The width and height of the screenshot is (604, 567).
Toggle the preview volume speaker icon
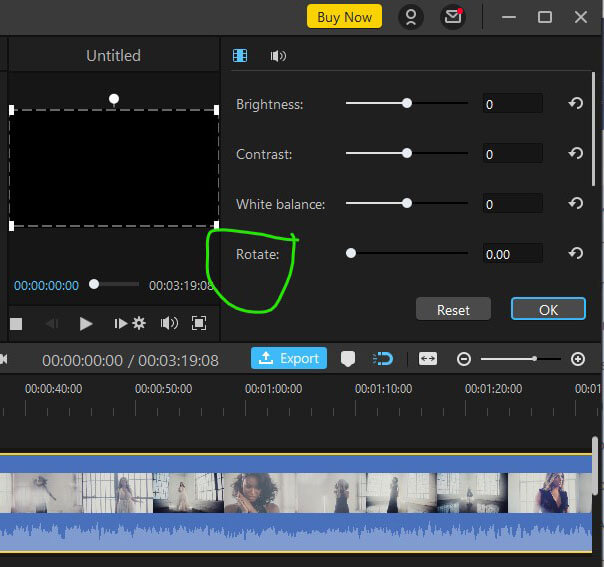169,323
